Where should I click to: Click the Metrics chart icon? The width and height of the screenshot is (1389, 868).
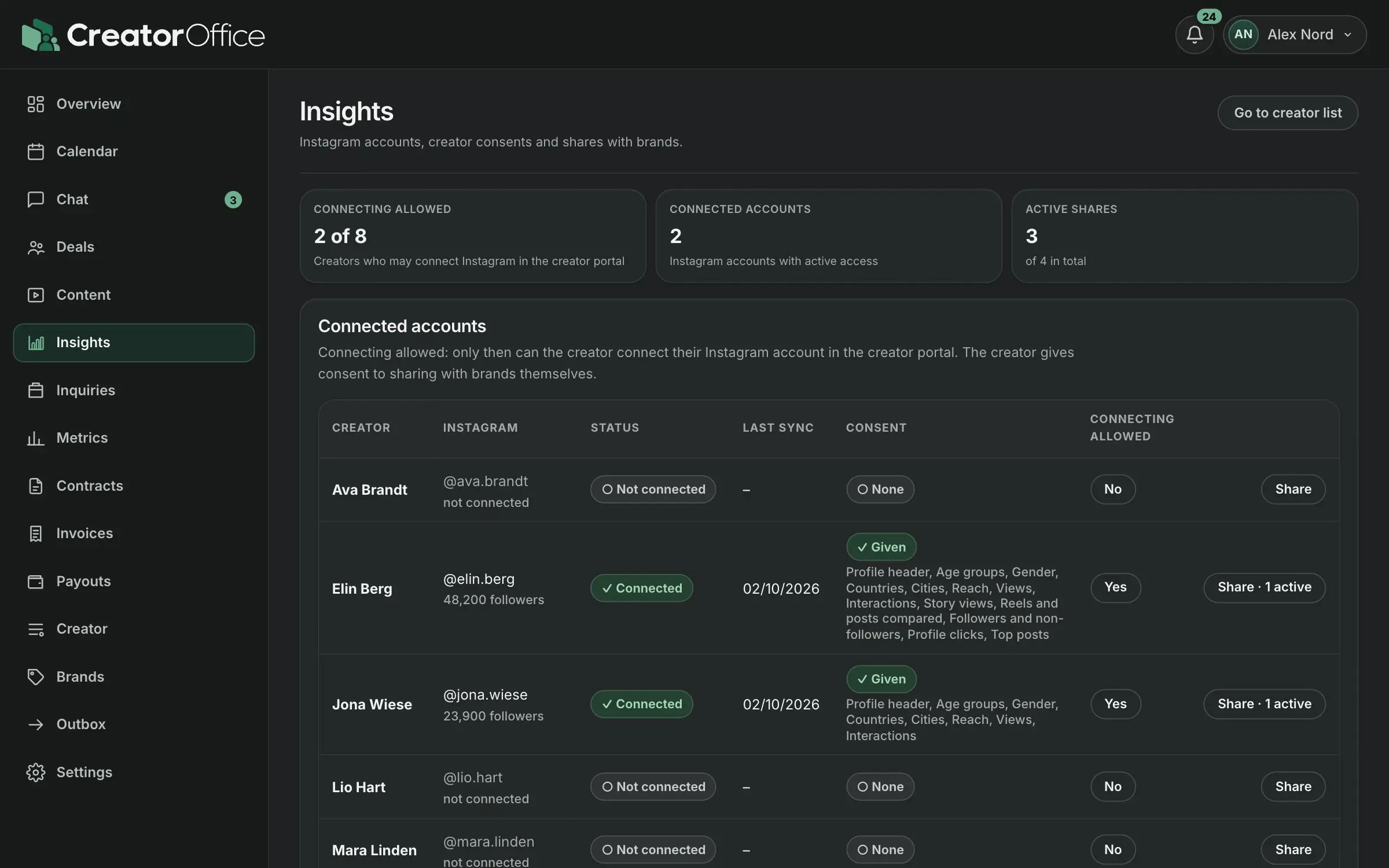36,438
